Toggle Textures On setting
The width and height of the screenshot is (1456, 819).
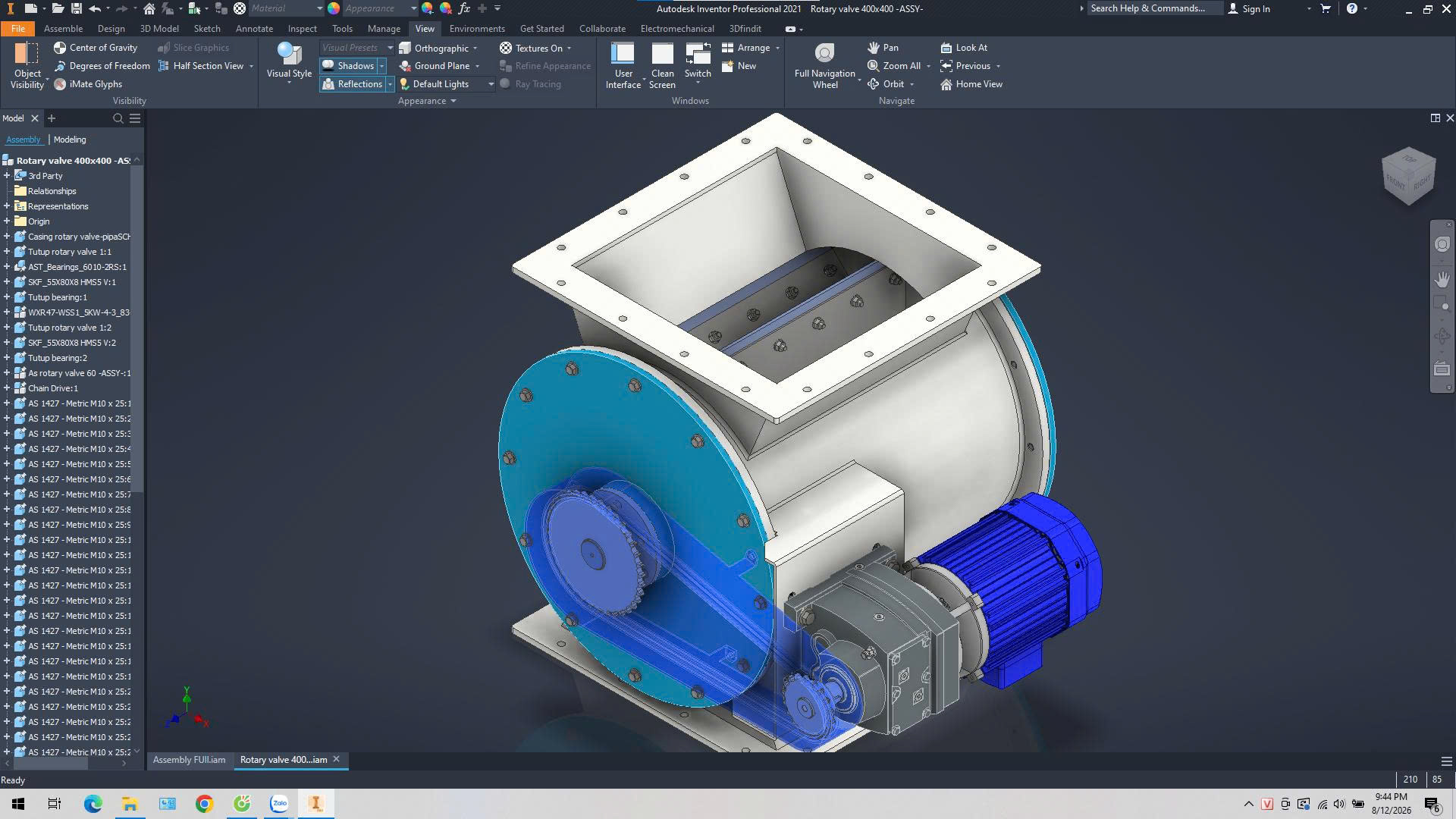coord(532,48)
